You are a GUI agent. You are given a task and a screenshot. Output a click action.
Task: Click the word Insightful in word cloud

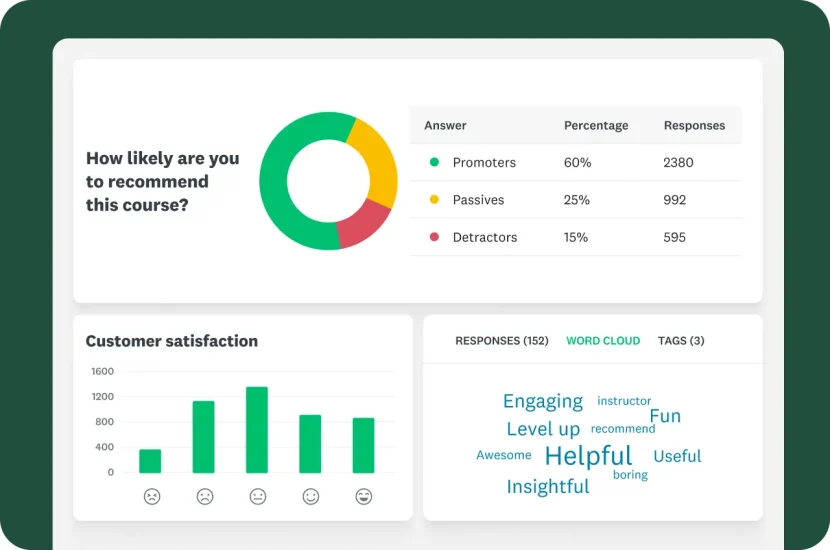point(547,487)
